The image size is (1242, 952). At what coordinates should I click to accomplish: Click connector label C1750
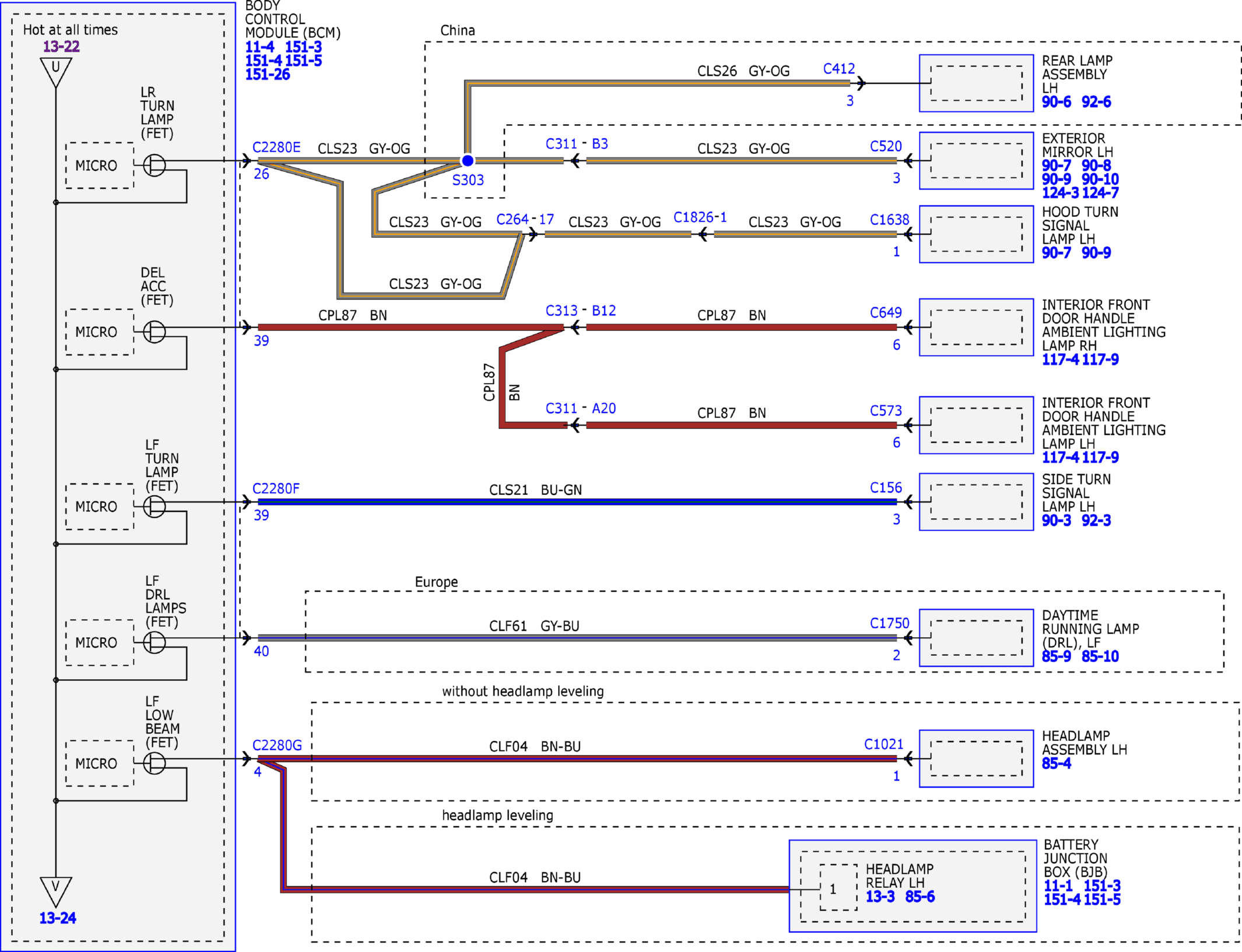[x=889, y=624]
